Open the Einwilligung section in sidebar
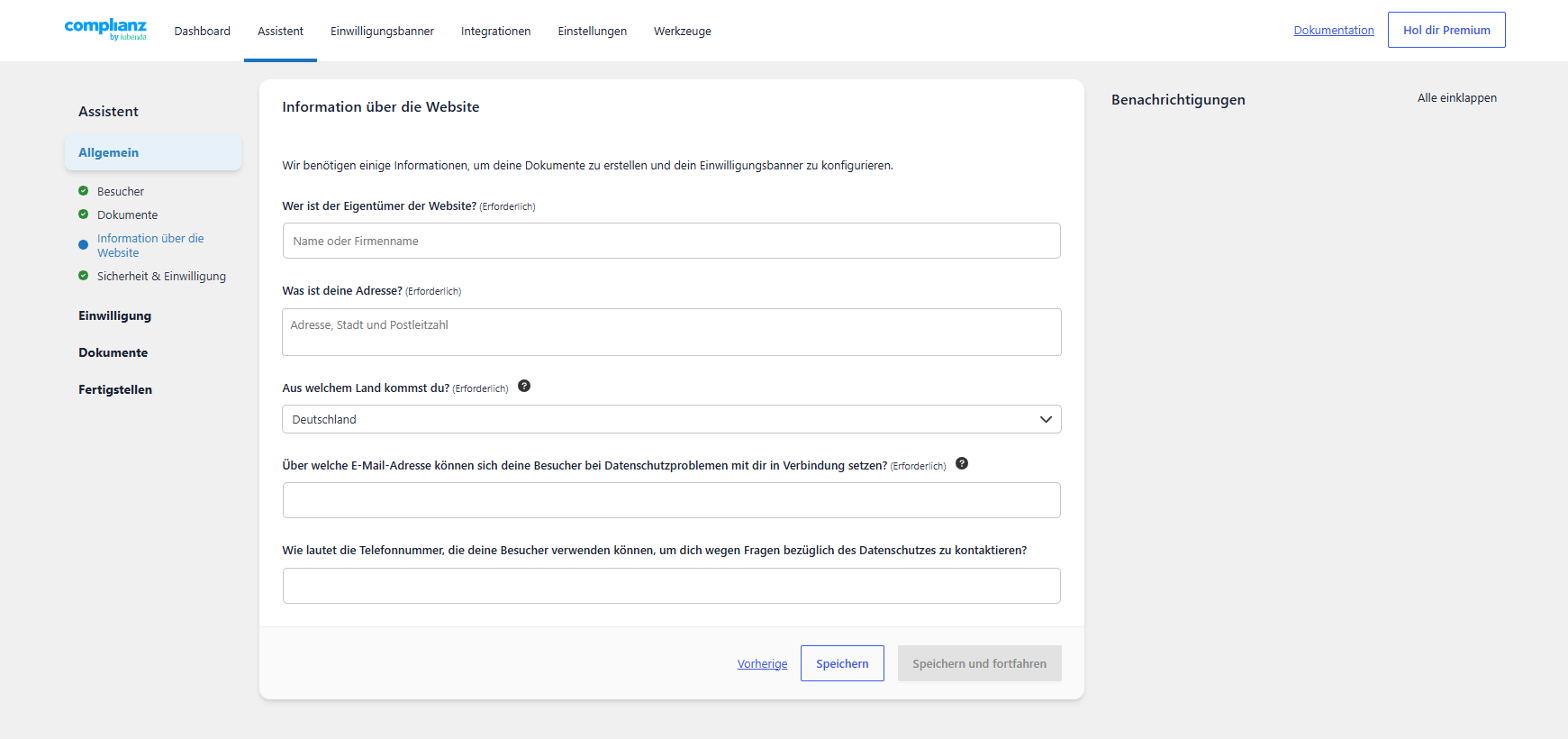 (x=114, y=315)
